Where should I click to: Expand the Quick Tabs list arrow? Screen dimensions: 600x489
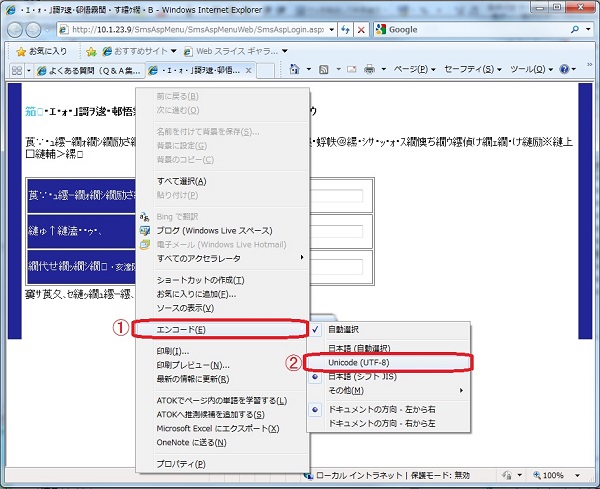click(x=29, y=70)
